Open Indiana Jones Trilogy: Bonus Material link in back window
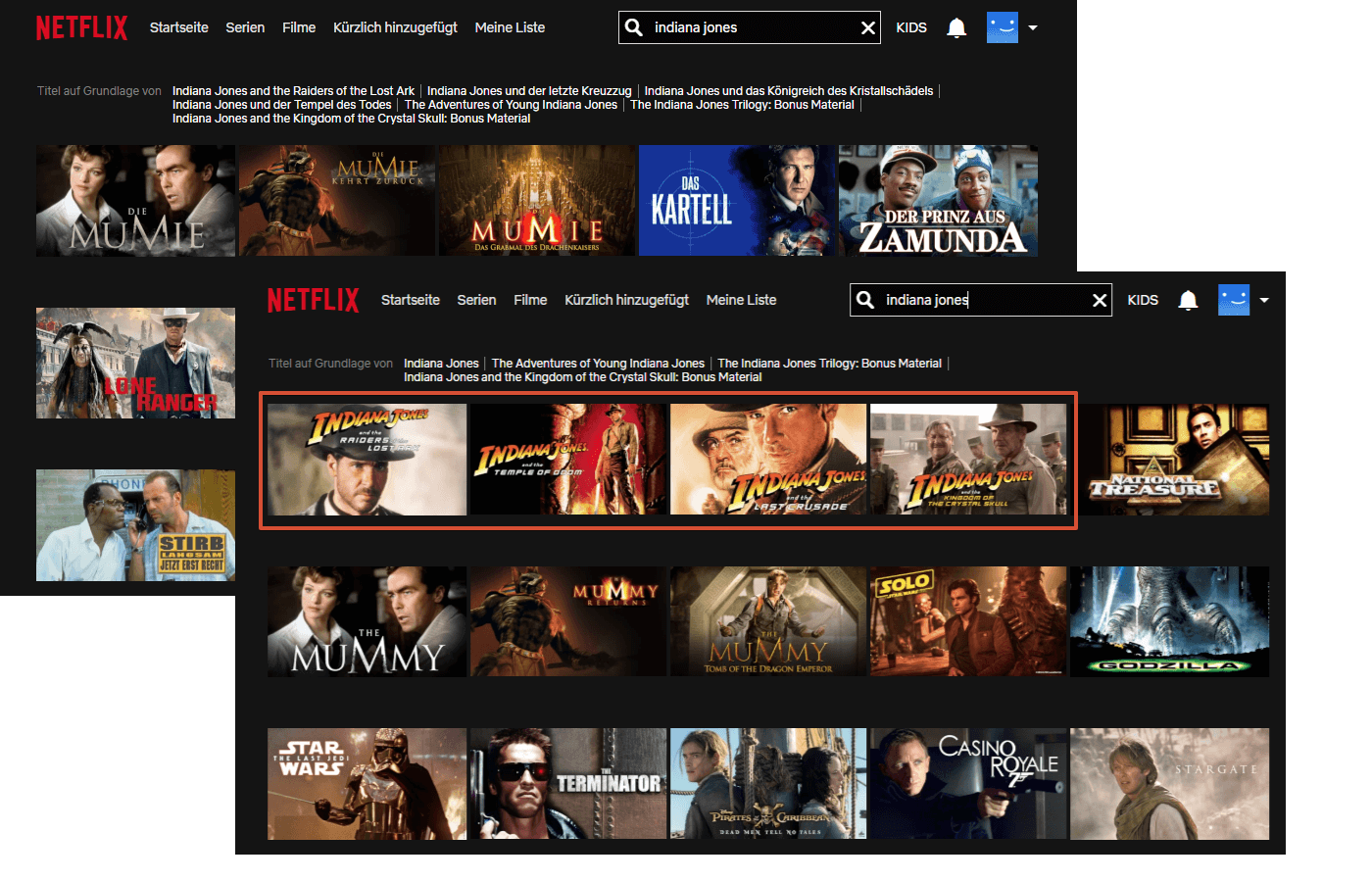Viewport: 1372px width, 882px height. tap(742, 105)
